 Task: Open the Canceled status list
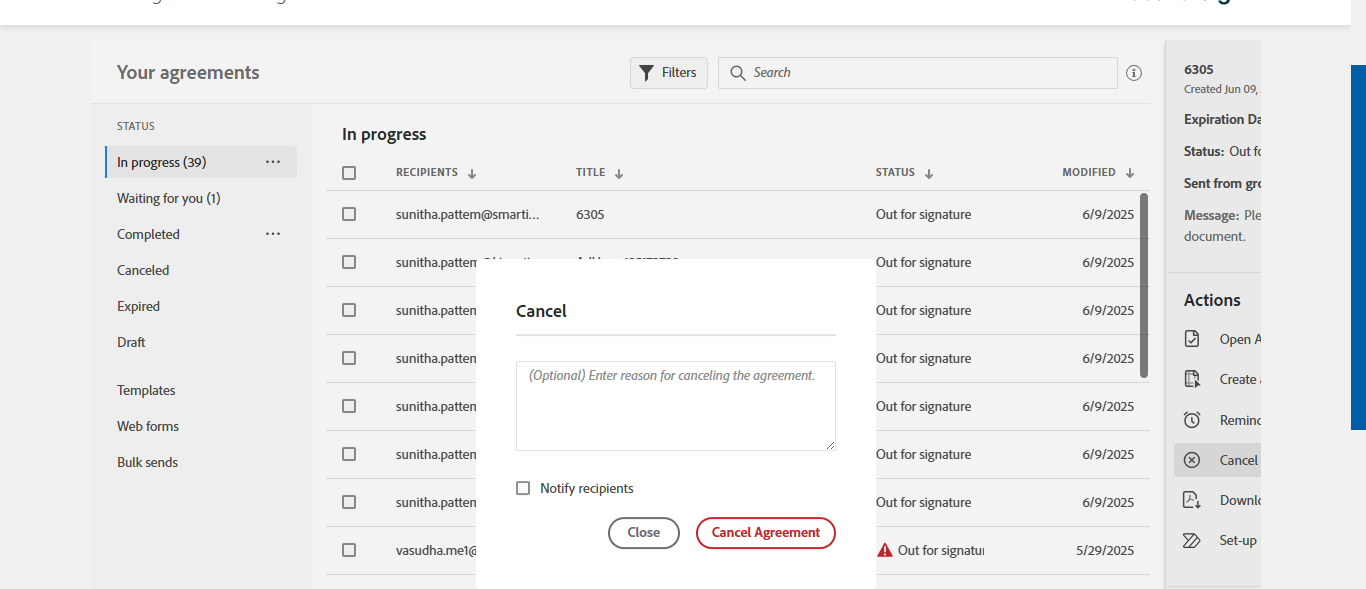[143, 270]
